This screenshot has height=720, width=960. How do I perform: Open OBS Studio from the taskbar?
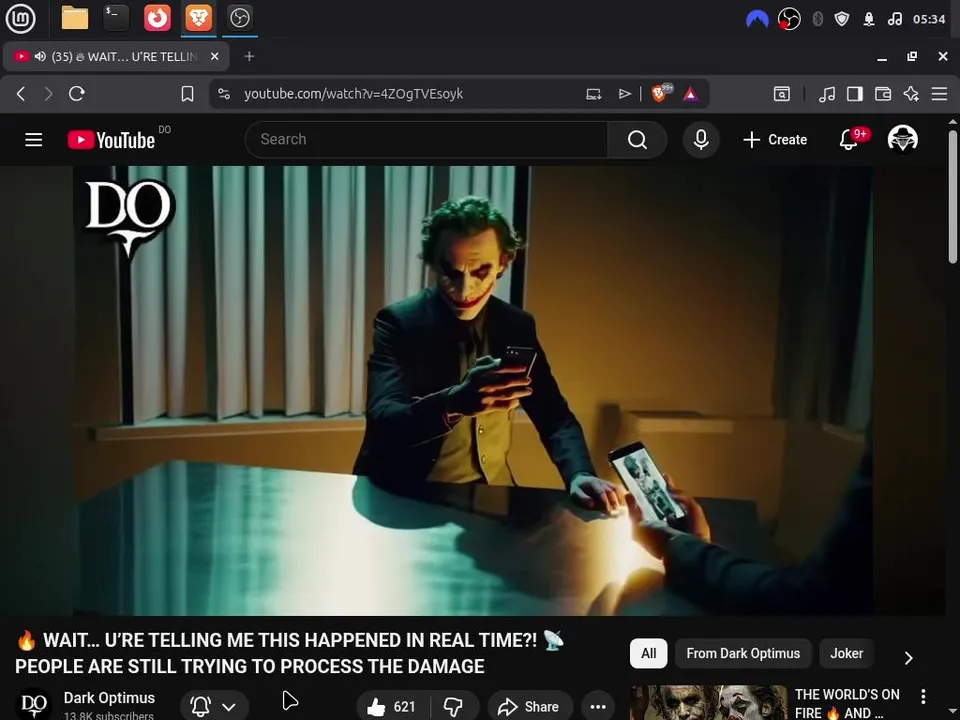(239, 18)
